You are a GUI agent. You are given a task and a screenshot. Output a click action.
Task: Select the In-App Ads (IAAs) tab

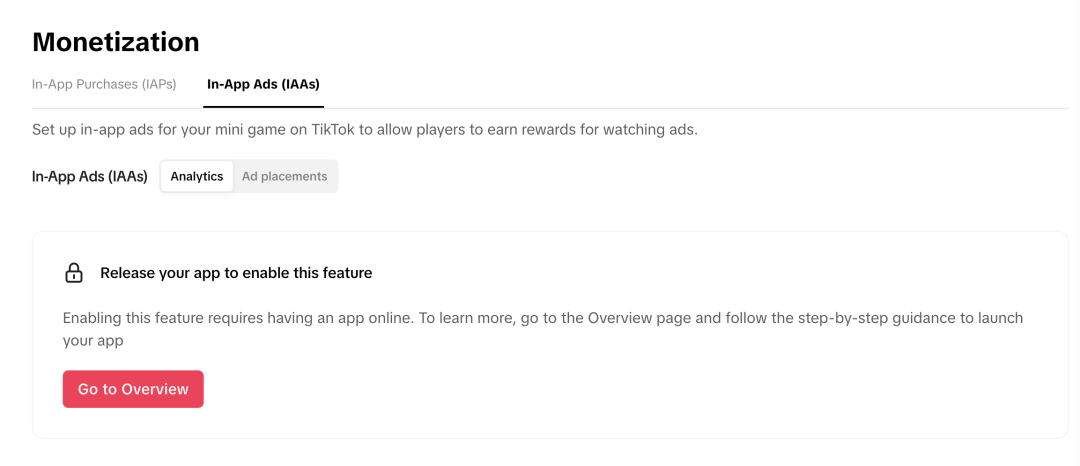263,85
